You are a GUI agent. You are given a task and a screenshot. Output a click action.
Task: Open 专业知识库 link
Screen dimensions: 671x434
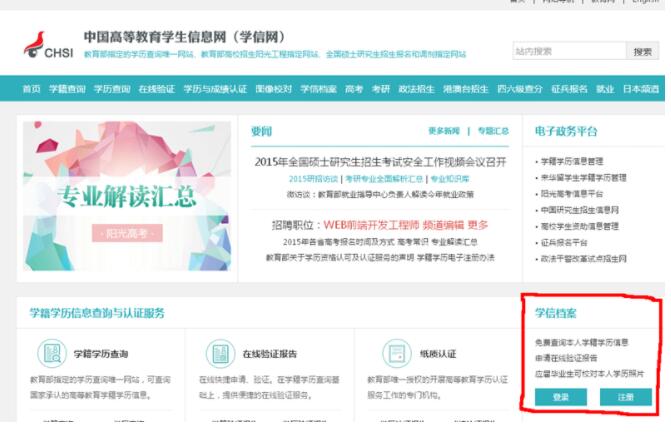450,179
